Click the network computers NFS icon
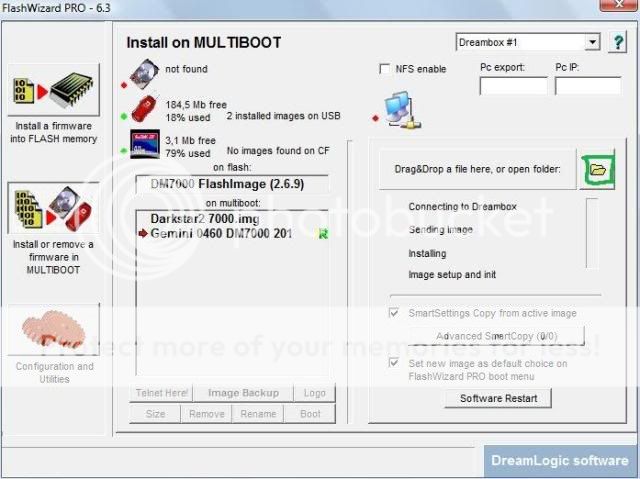The image size is (640, 479). (403, 110)
